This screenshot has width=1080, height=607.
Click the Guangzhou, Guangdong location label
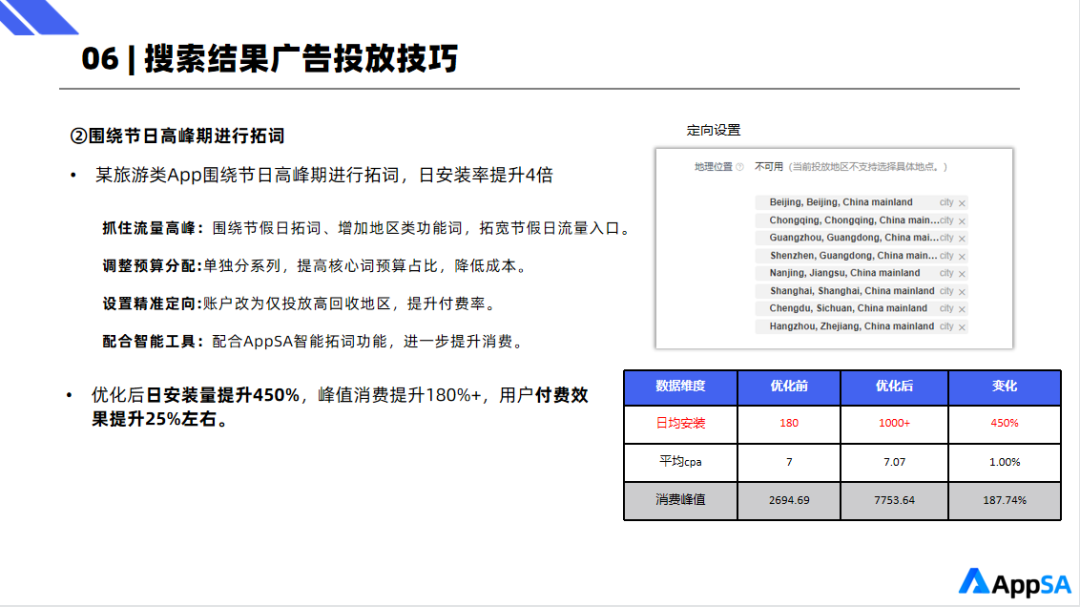point(854,237)
